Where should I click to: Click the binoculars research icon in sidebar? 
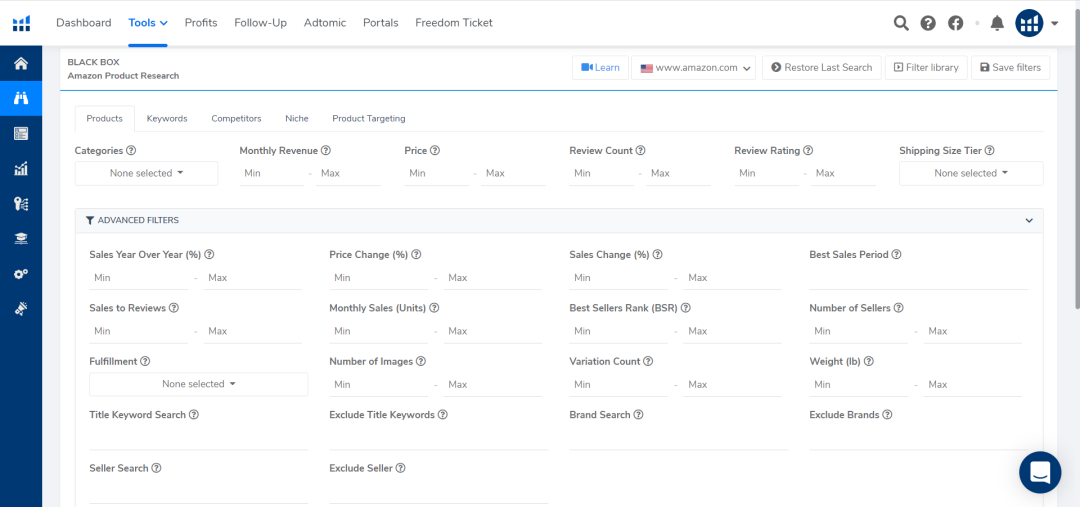[21, 98]
